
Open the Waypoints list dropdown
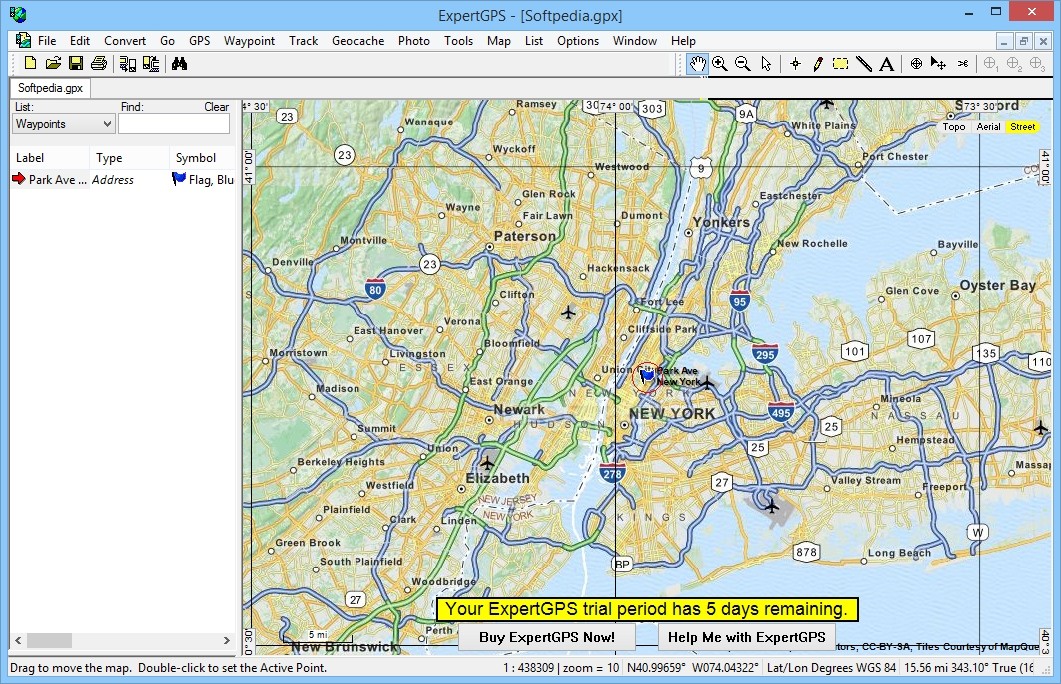(x=64, y=124)
